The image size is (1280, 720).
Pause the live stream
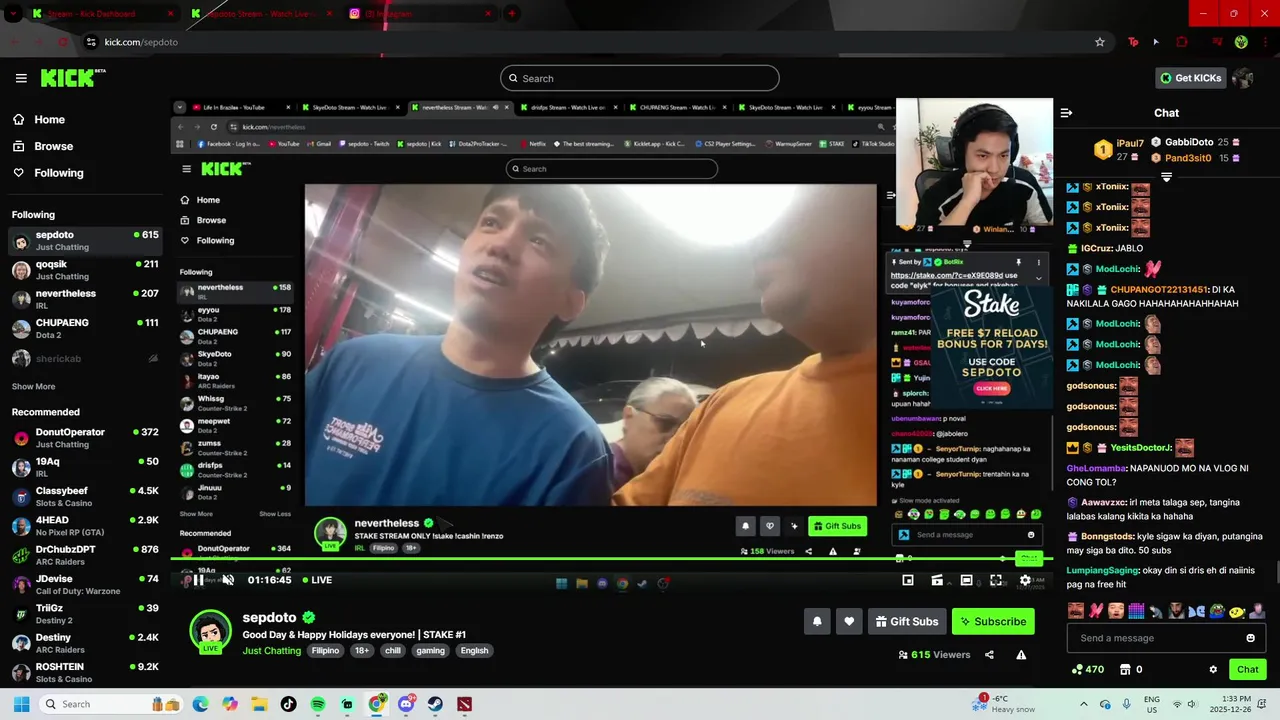pos(198,580)
